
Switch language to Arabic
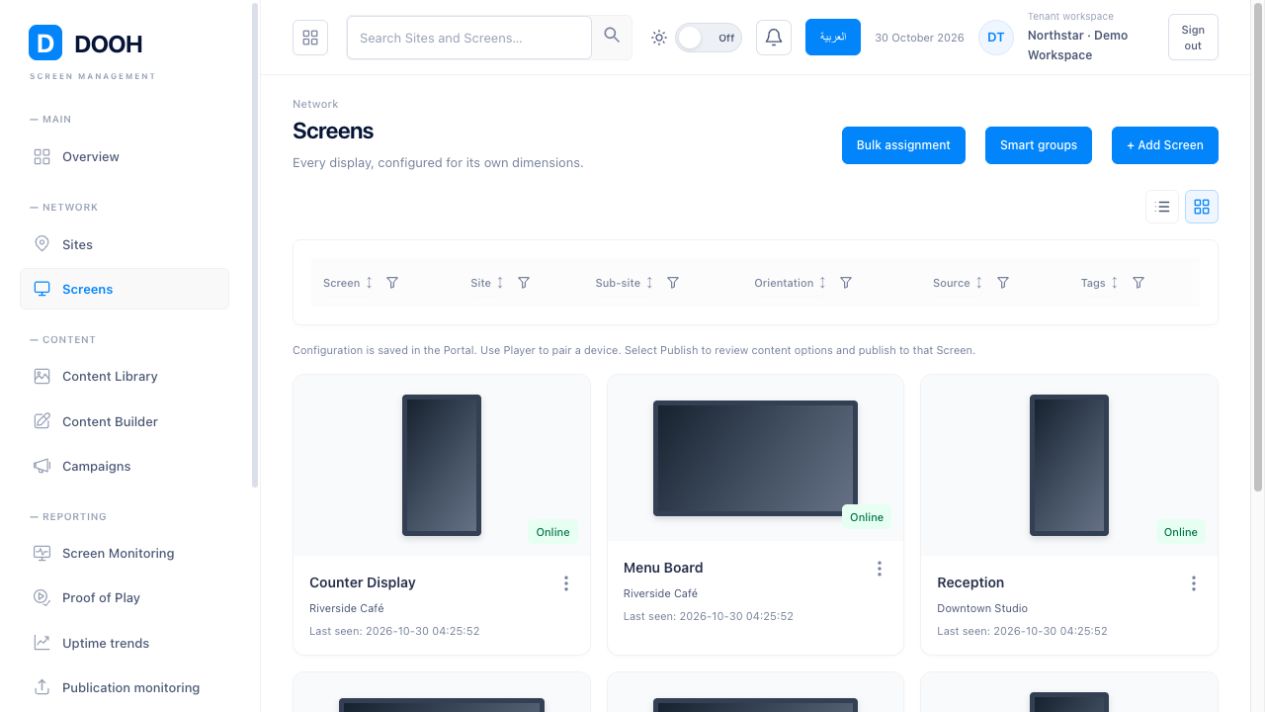pyautogui.click(x=833, y=37)
